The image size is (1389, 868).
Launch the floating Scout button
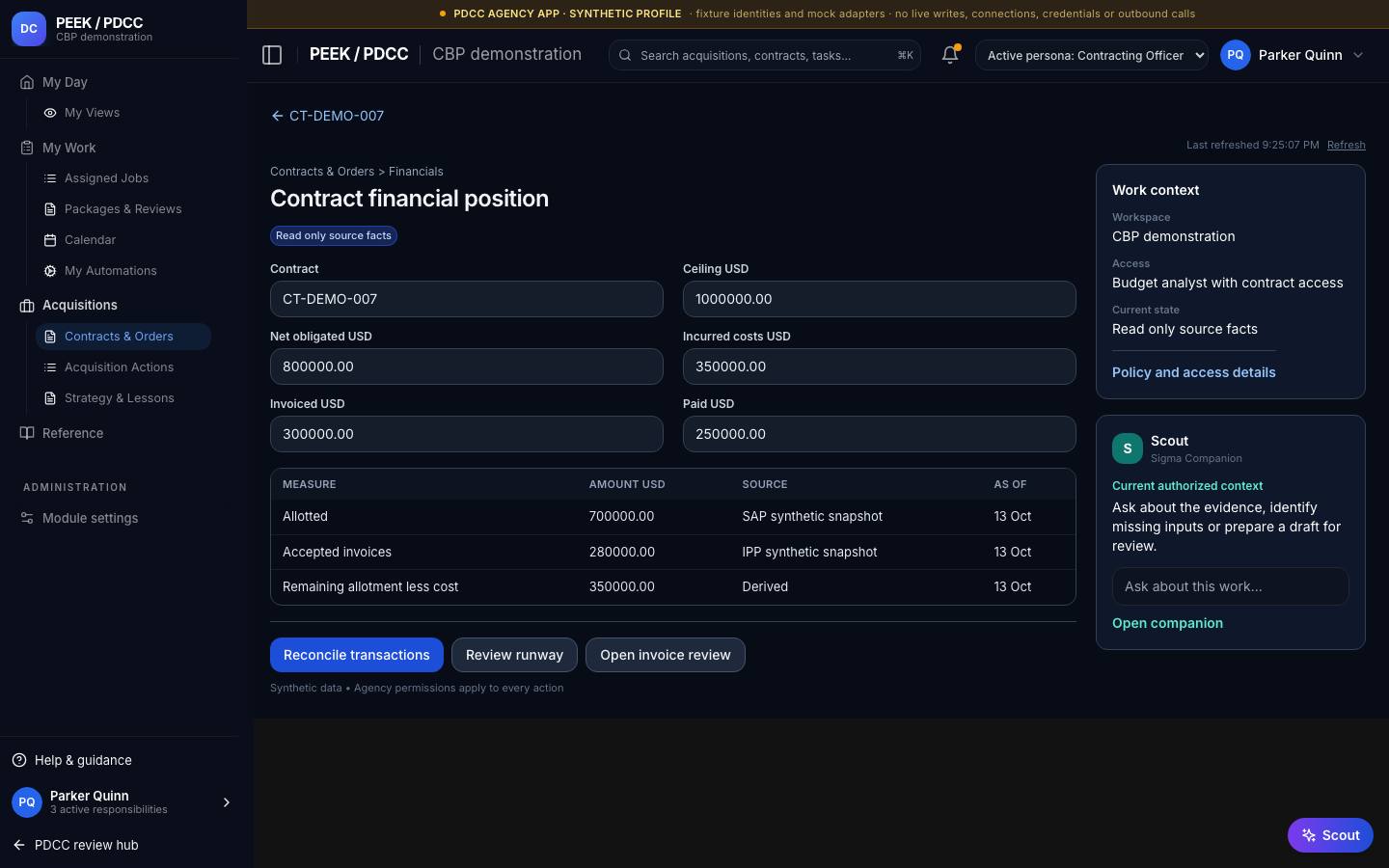point(1330,835)
